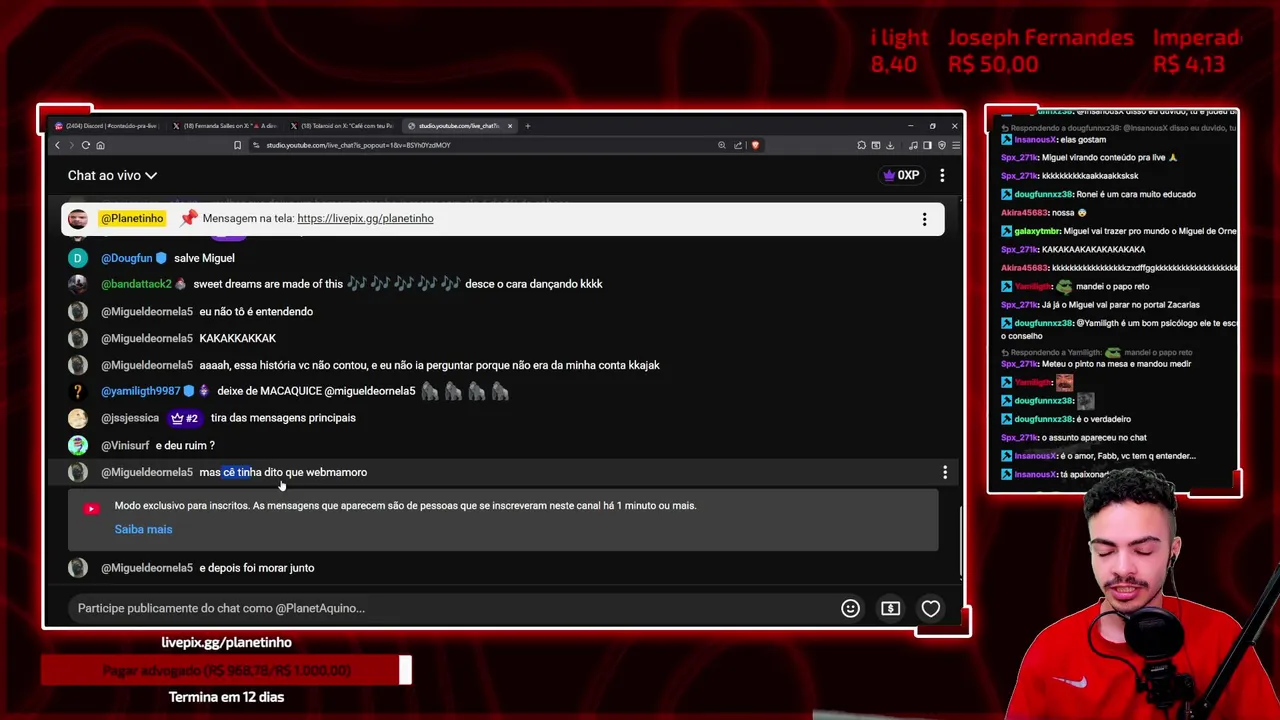Click the chat message input field
The height and width of the screenshot is (720, 1280).
coord(450,608)
